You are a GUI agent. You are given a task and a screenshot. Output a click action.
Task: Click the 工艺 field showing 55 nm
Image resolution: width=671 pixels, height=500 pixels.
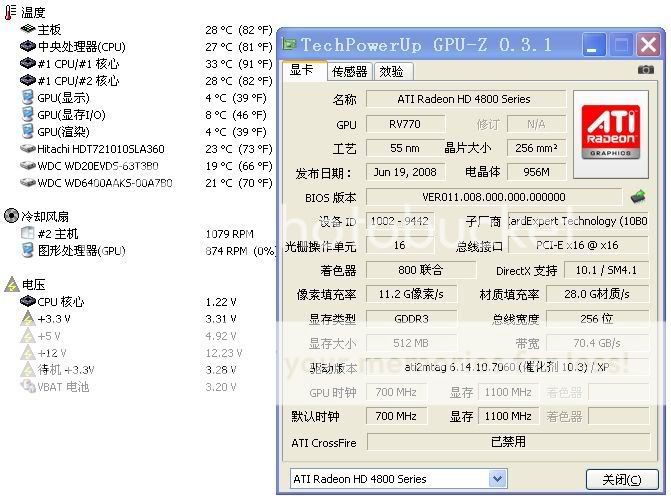(x=405, y=148)
